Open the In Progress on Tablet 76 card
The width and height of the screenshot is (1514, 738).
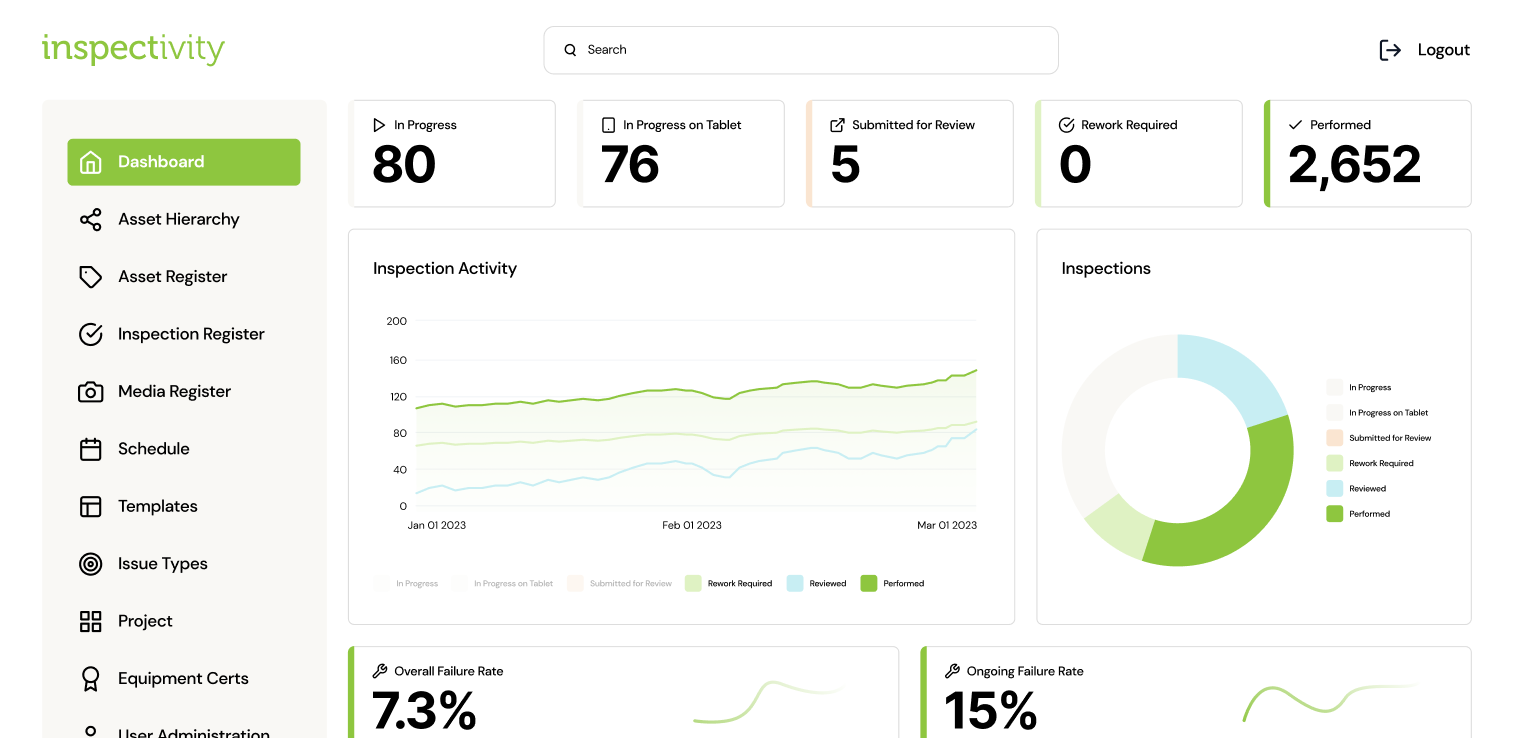681,154
